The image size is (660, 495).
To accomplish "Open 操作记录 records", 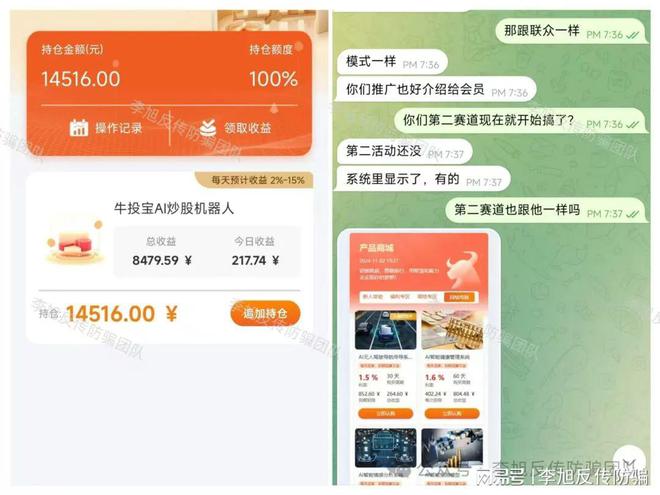I will (119, 128).
